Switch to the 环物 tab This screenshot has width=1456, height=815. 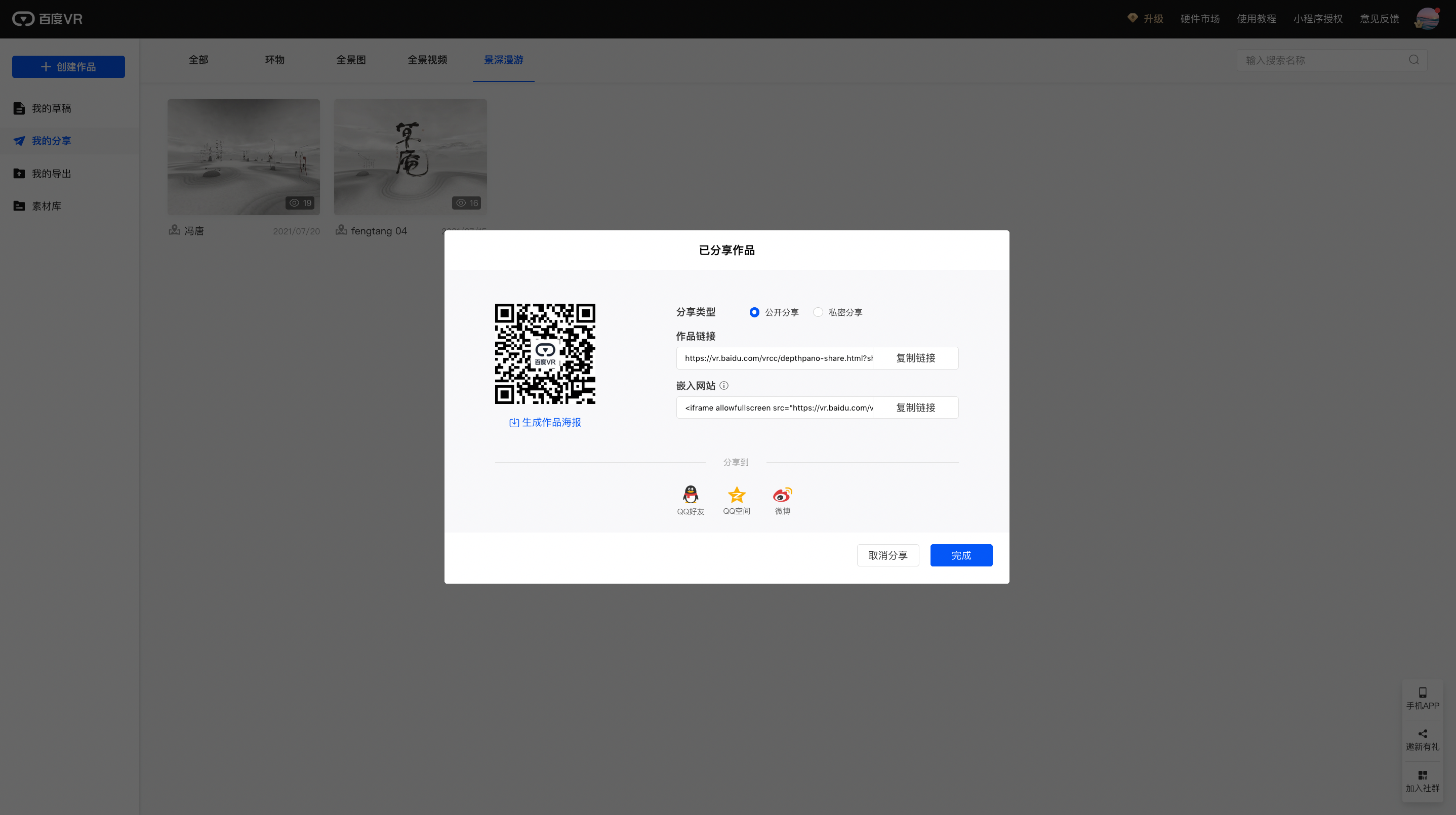(x=275, y=60)
